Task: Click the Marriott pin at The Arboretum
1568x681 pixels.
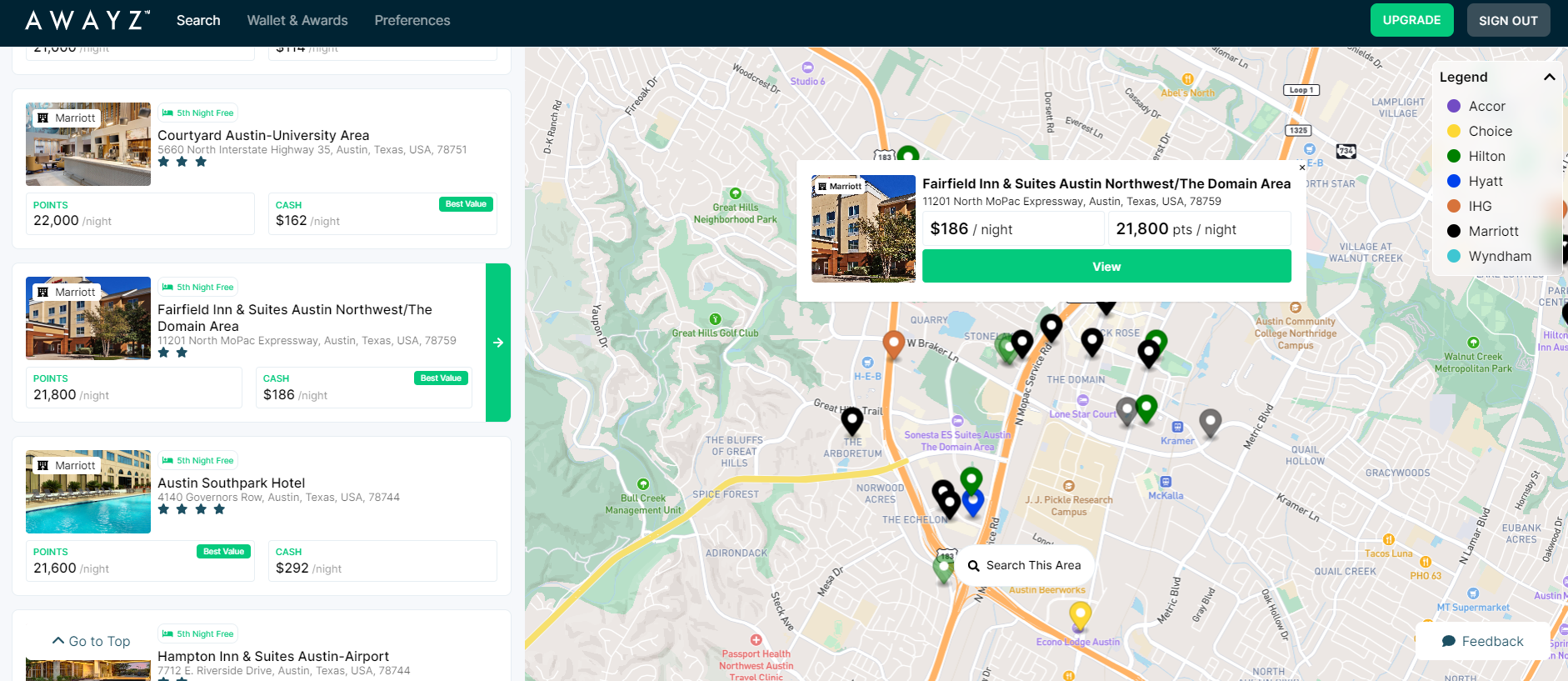Action: (851, 419)
